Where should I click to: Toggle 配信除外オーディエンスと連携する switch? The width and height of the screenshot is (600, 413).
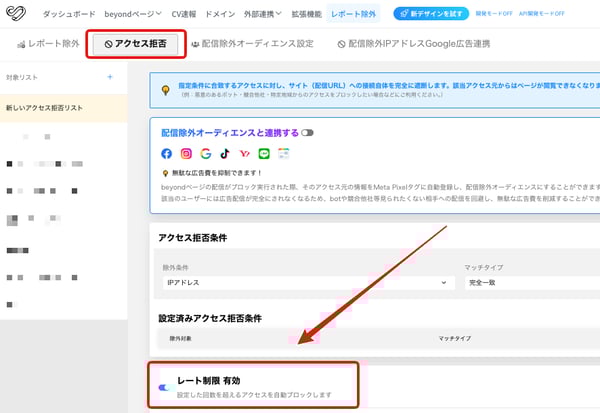point(307,132)
